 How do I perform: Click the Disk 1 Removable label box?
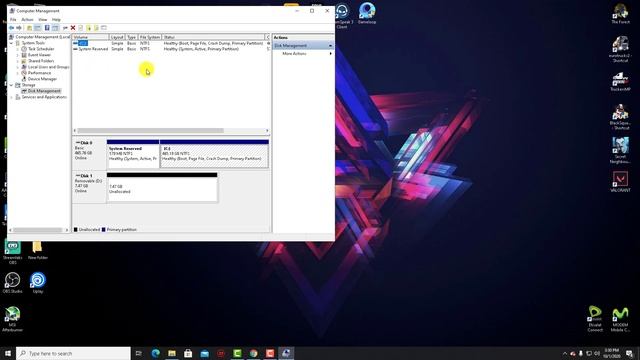click(x=89, y=187)
